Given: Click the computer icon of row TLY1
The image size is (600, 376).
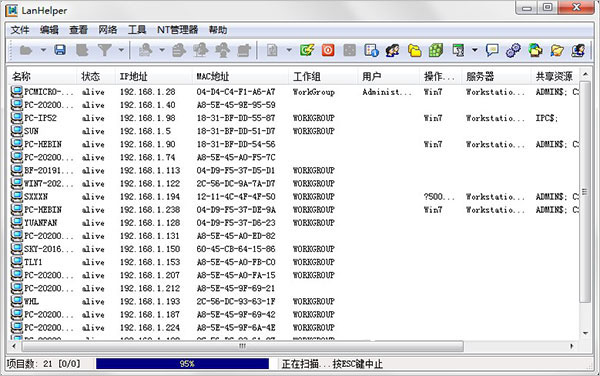Looking at the screenshot, I should coord(17,261).
